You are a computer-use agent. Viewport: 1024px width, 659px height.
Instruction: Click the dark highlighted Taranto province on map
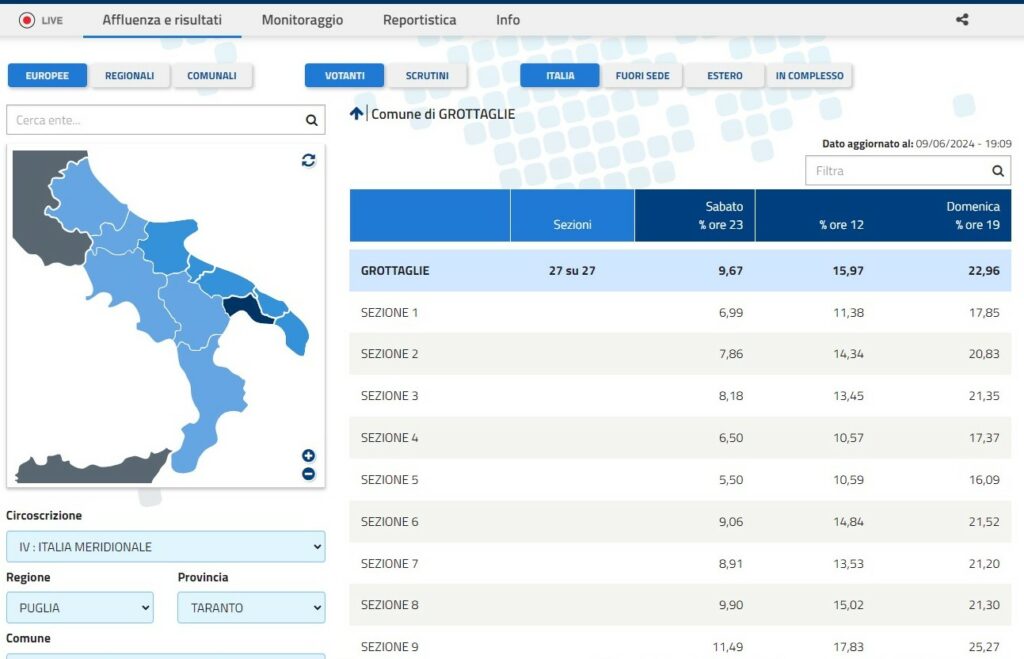coord(244,308)
